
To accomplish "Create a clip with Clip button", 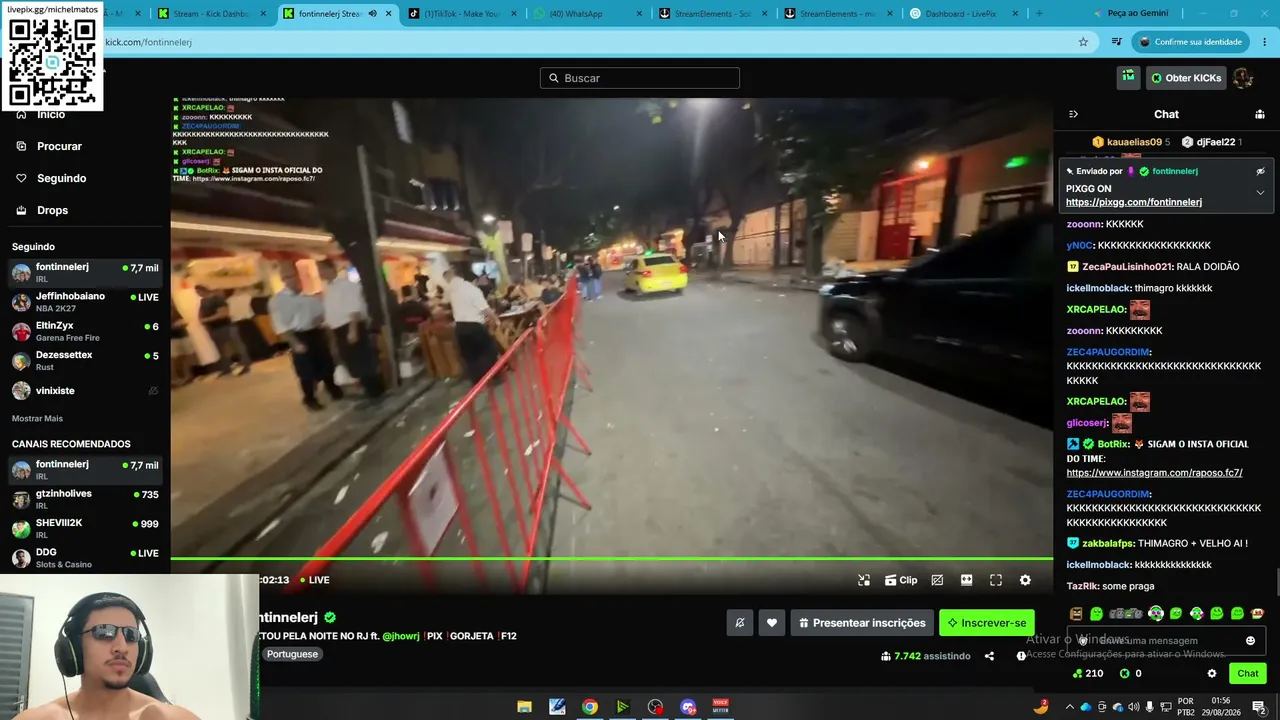I will (901, 580).
